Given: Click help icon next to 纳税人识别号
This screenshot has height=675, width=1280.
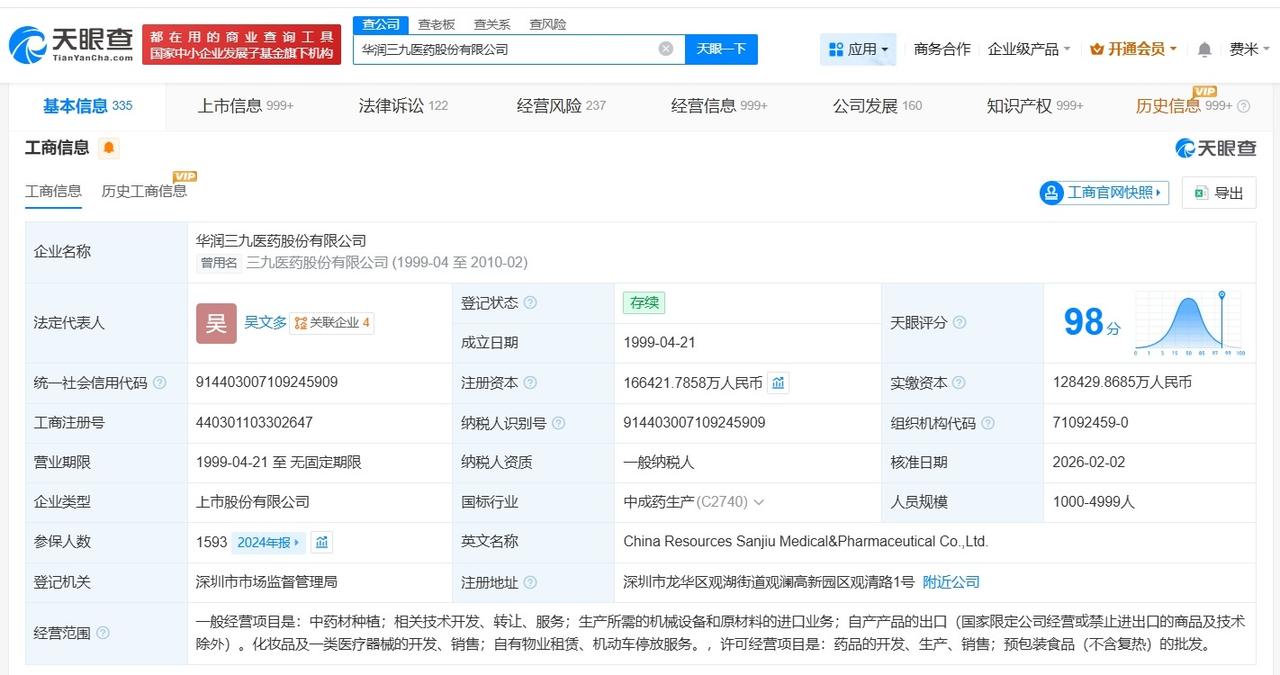Looking at the screenshot, I should click(x=558, y=423).
